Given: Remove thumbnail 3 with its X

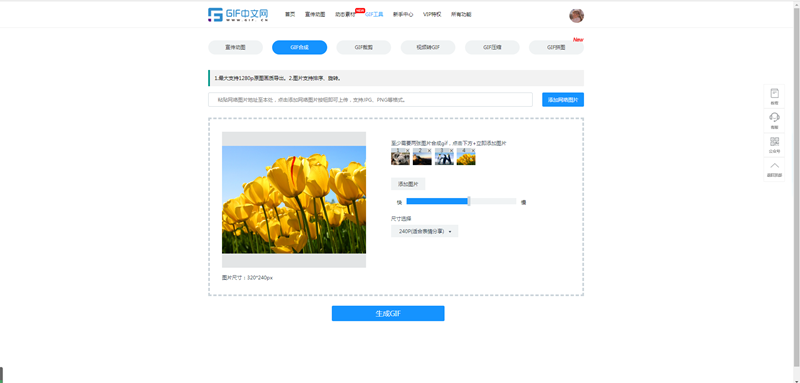Looking at the screenshot, I should click(452, 150).
